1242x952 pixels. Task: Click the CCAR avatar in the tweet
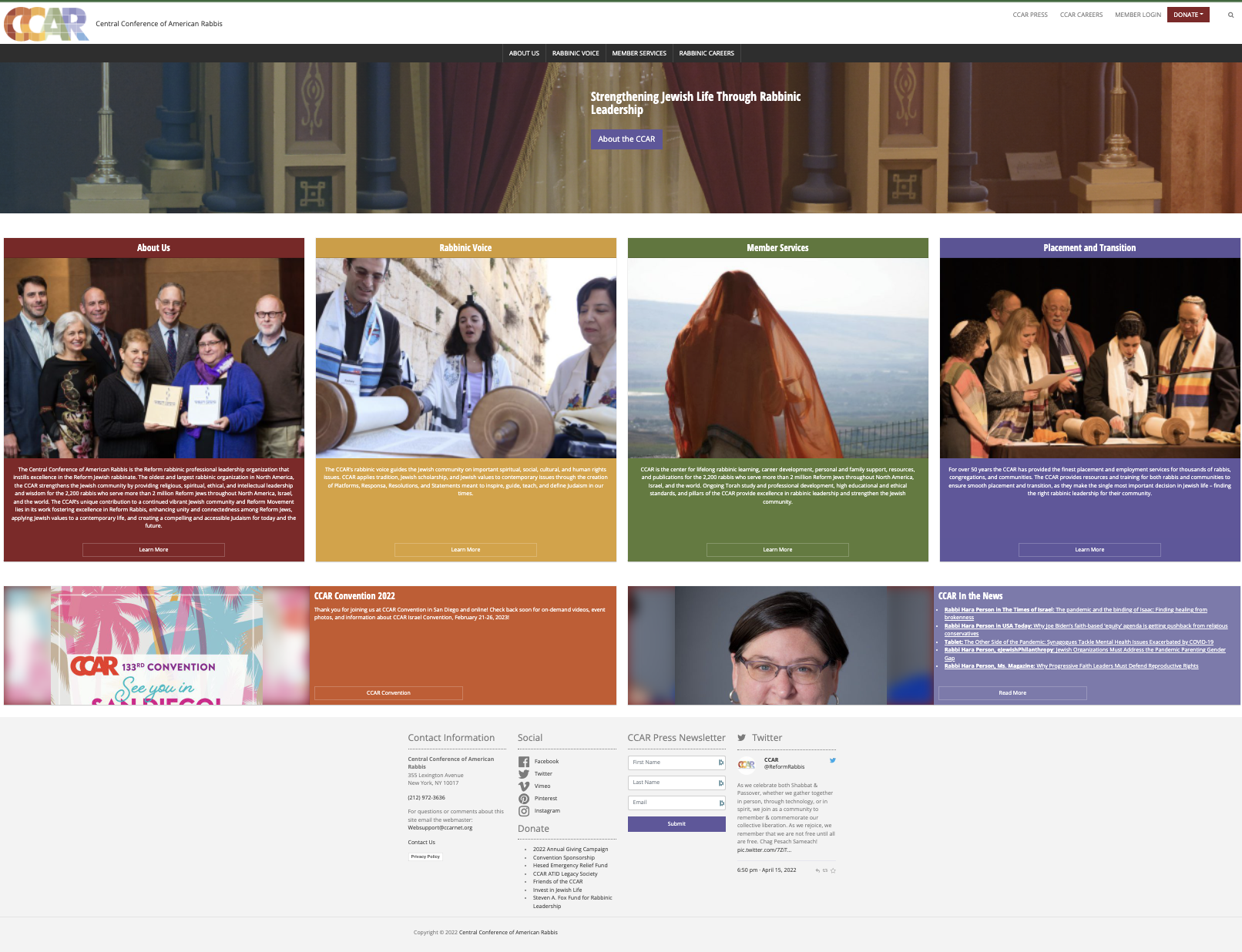tap(747, 765)
